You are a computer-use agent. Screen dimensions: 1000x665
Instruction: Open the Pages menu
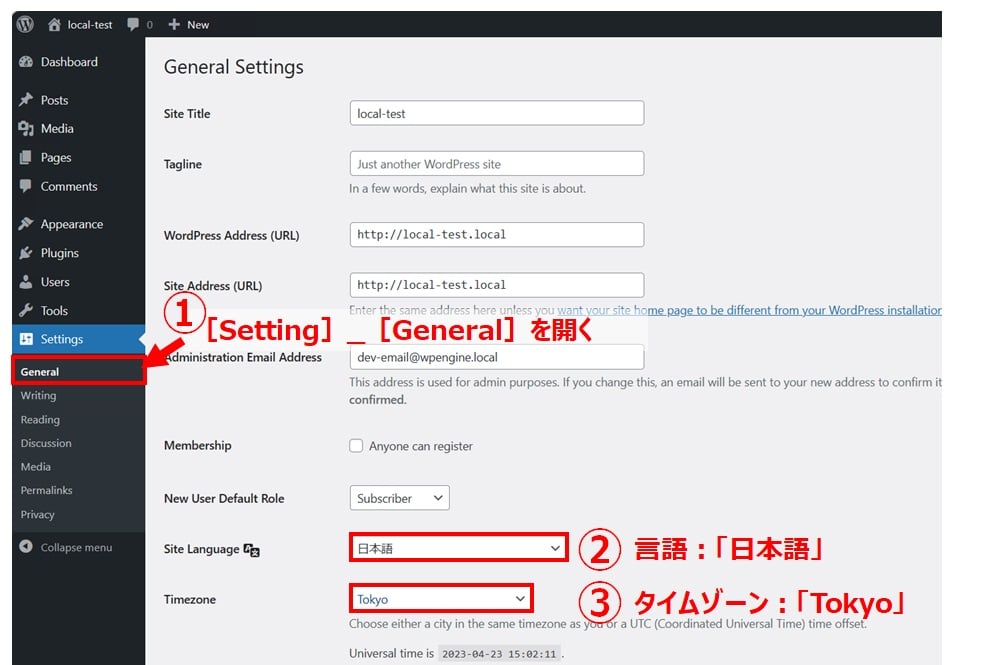coord(56,157)
